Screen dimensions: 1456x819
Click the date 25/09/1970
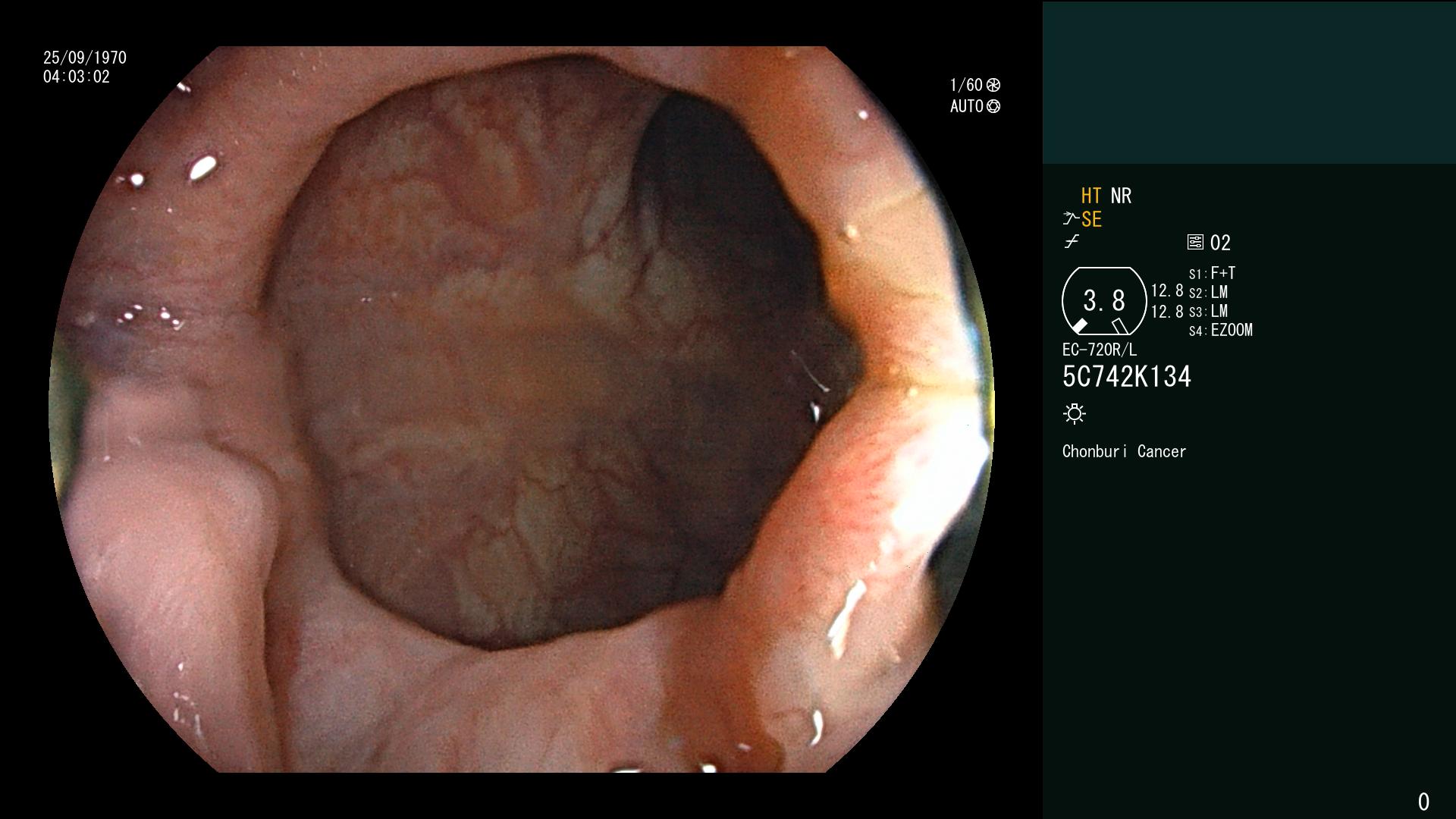(85, 58)
